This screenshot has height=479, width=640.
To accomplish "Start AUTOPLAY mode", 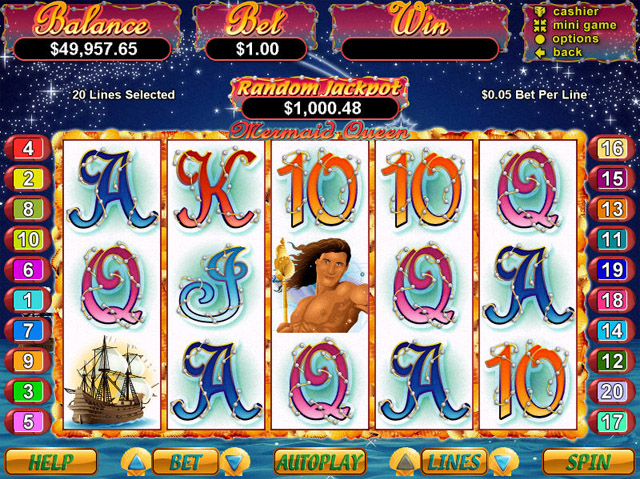I will 320,462.
